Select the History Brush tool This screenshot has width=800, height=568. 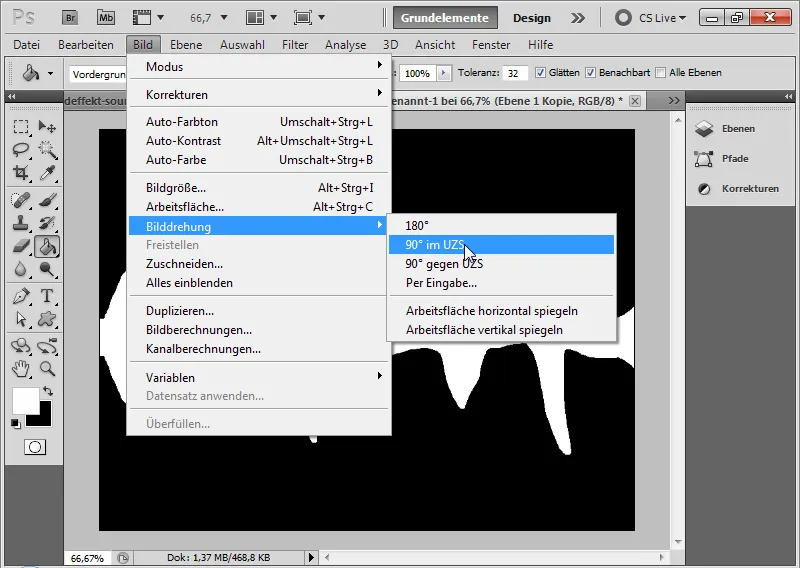tap(47, 223)
